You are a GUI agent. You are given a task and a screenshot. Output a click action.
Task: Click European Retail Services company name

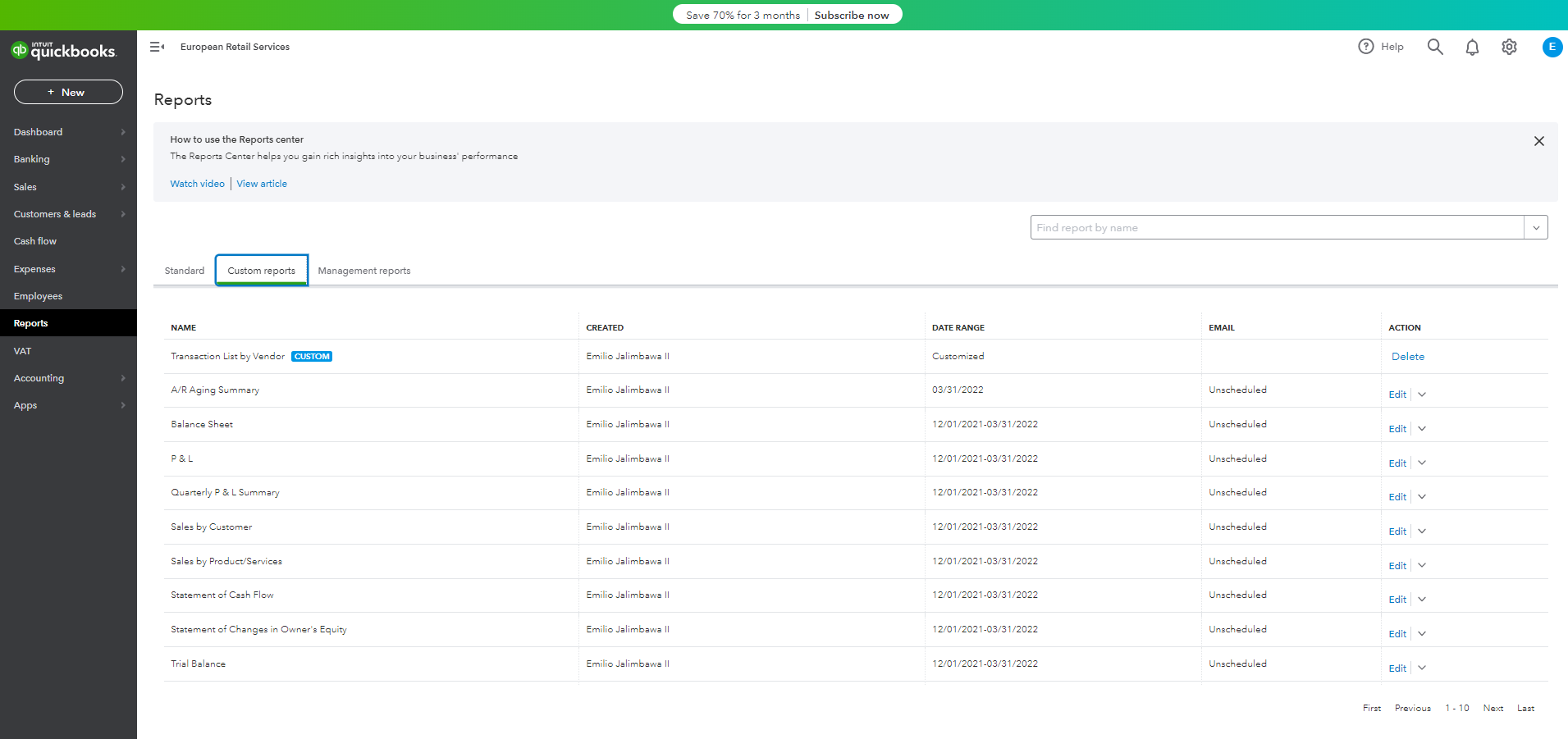[x=235, y=47]
